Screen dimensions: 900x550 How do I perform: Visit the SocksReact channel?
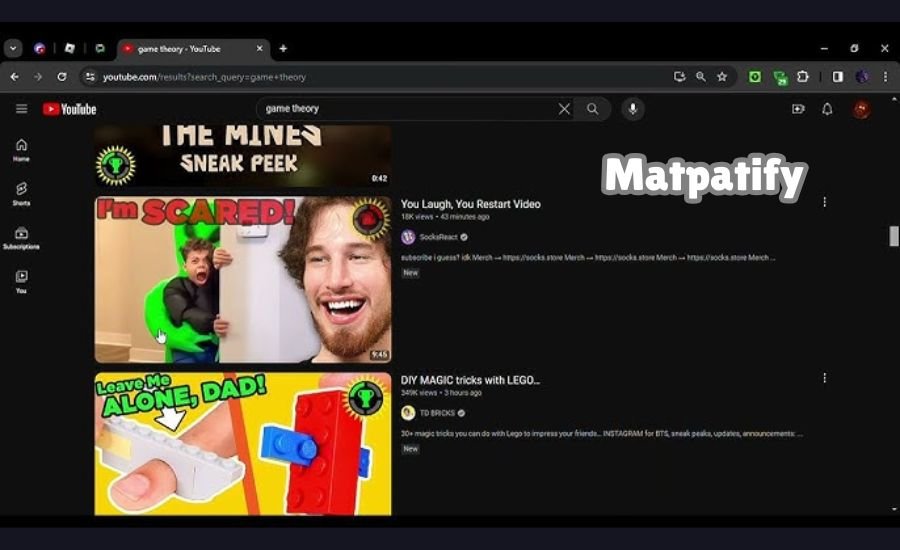439,237
